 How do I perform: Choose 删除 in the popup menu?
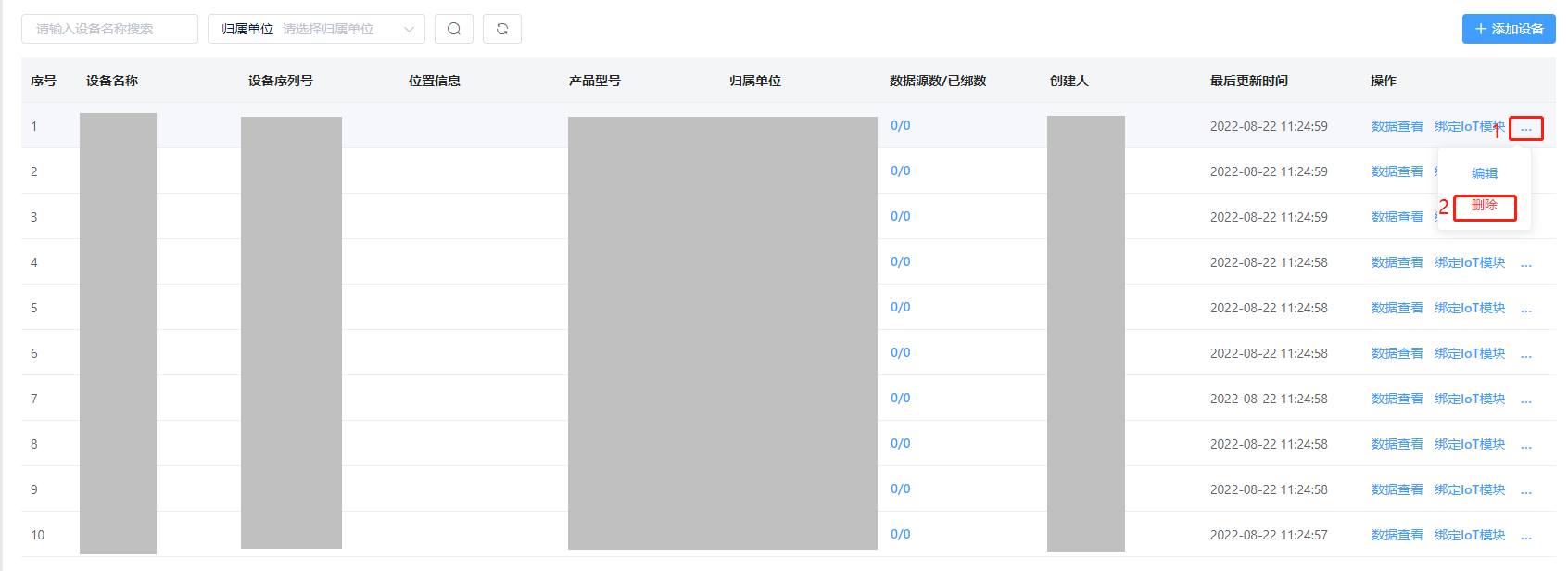click(1485, 205)
